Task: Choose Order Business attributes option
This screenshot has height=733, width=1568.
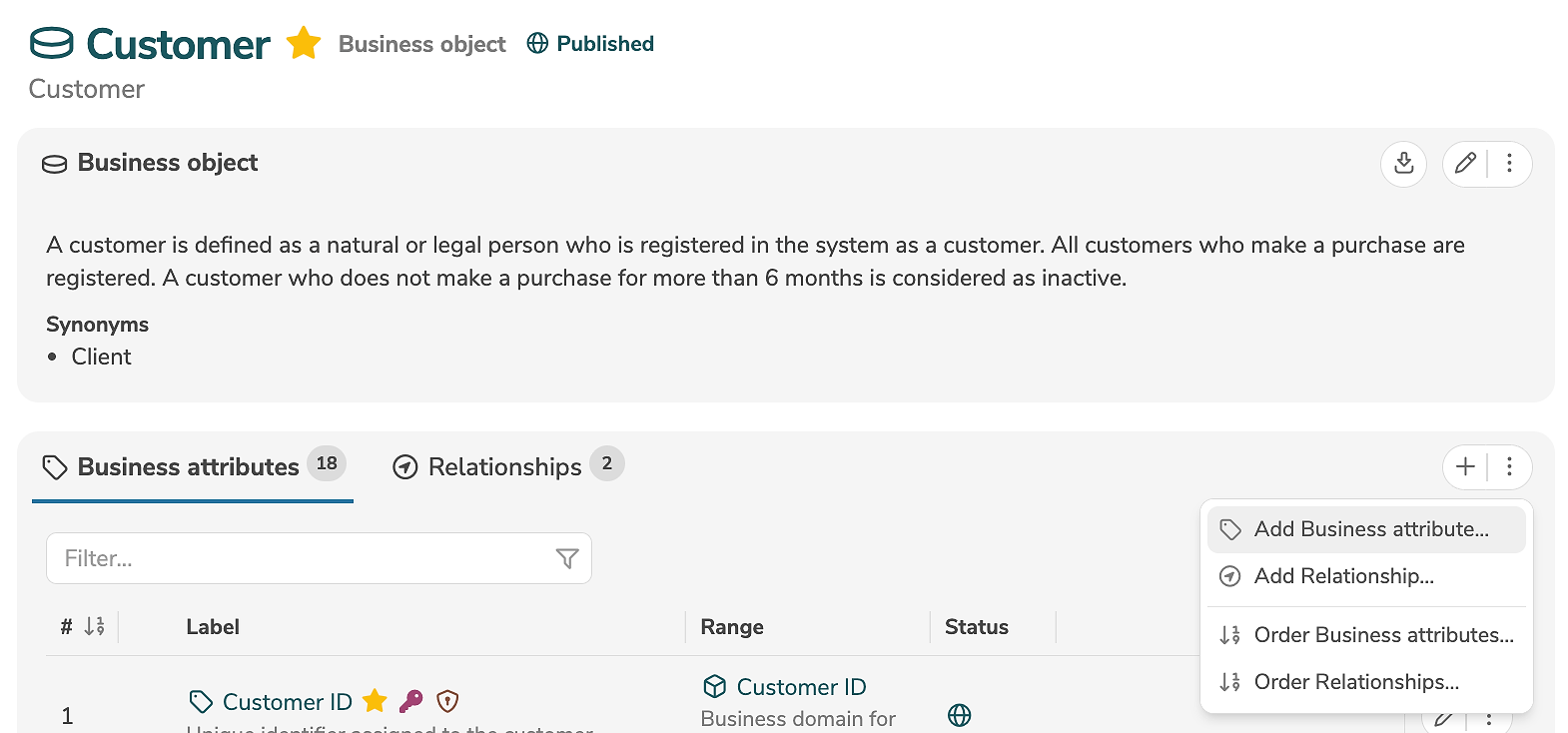Action: click(1383, 635)
